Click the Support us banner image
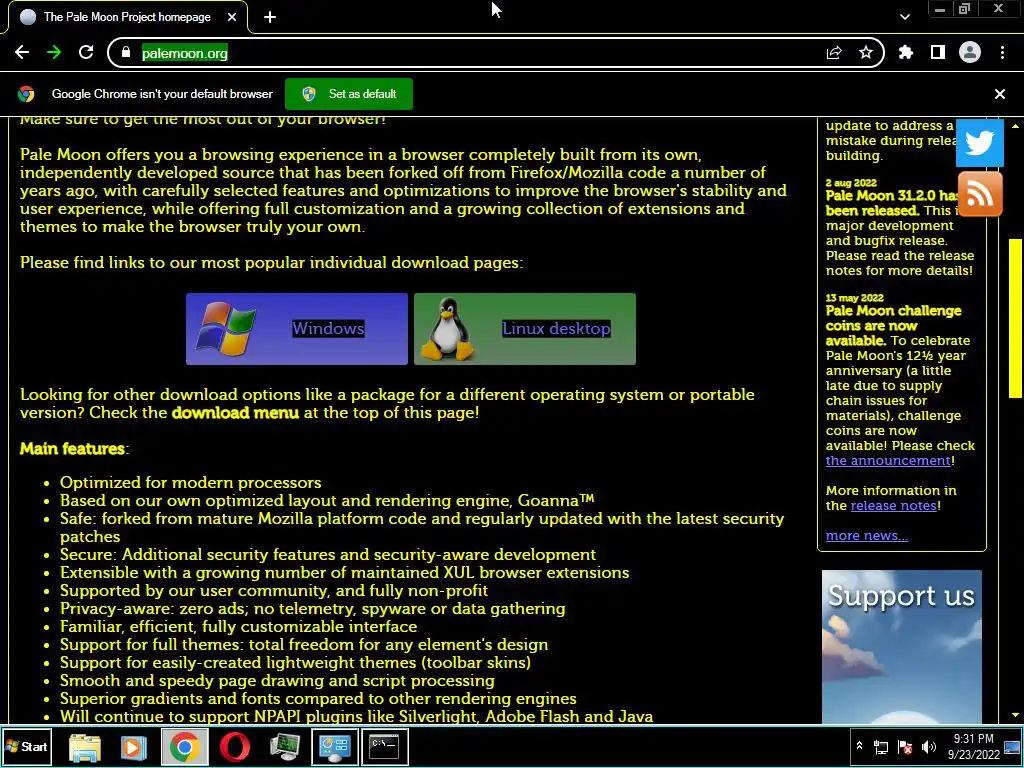This screenshot has width=1024, height=768. coord(901,647)
